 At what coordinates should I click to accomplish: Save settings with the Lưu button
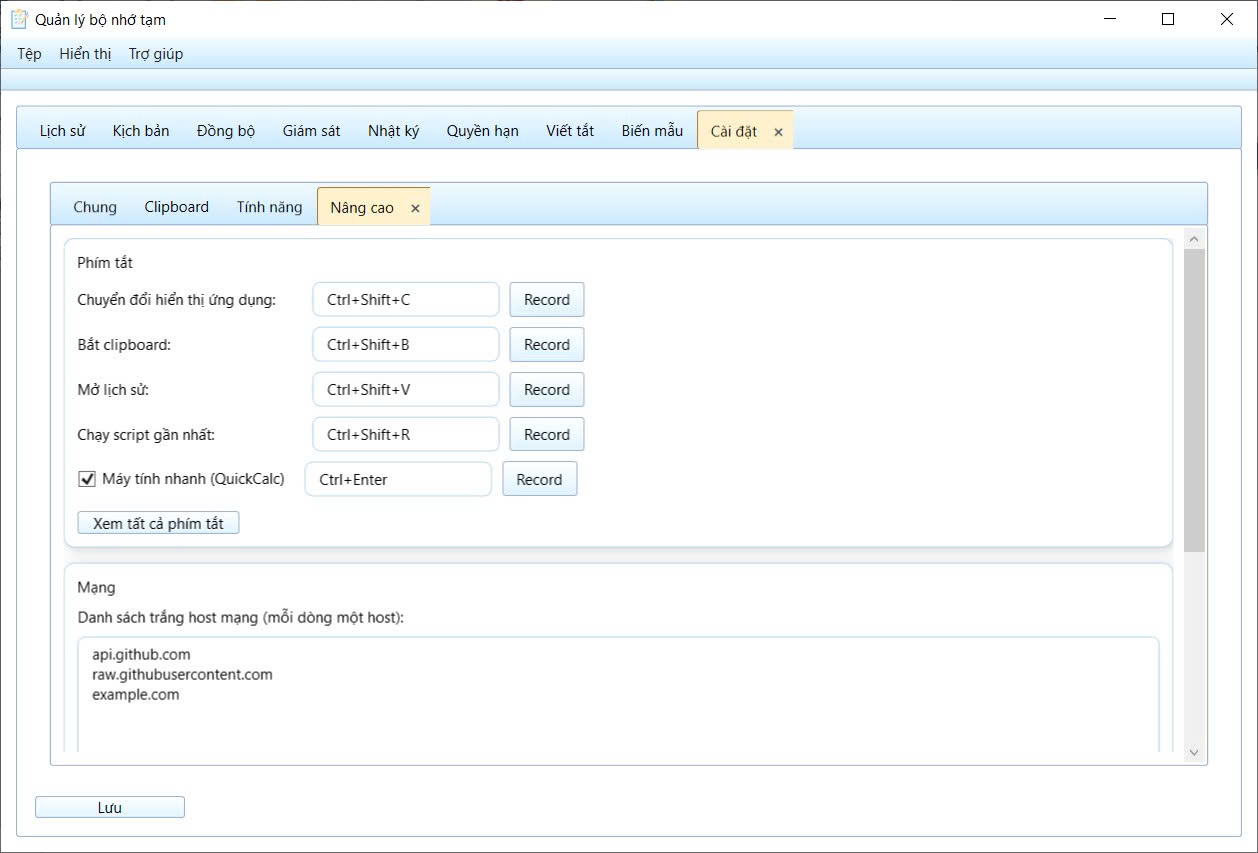110,807
